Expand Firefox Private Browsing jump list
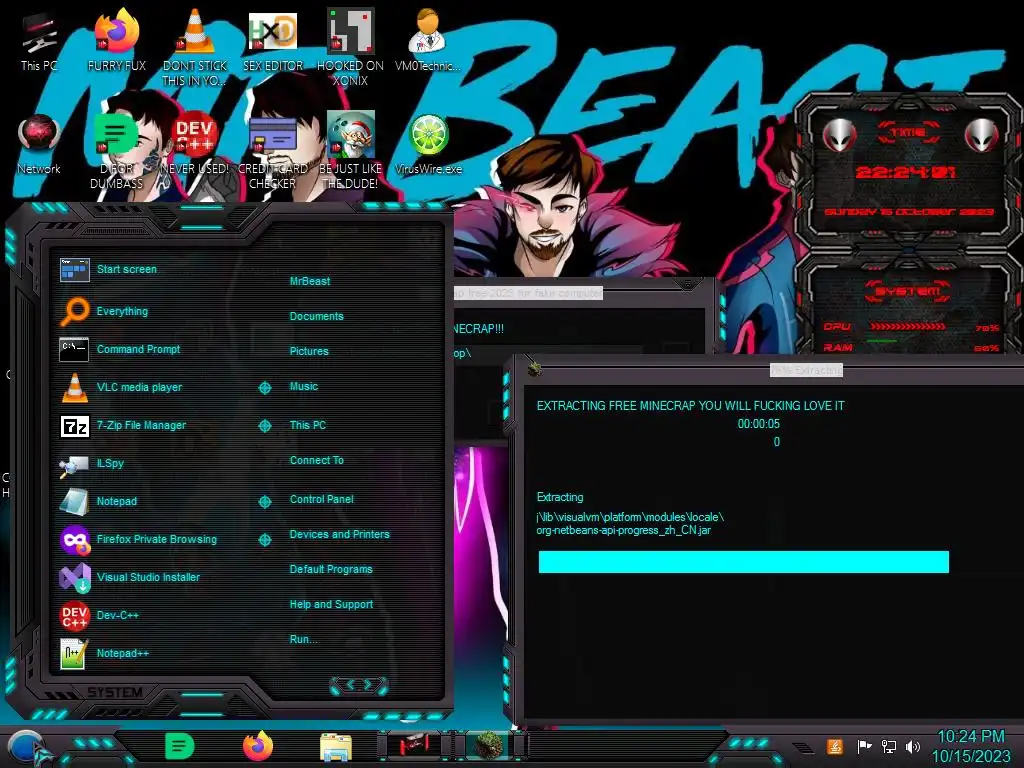 click(x=264, y=539)
